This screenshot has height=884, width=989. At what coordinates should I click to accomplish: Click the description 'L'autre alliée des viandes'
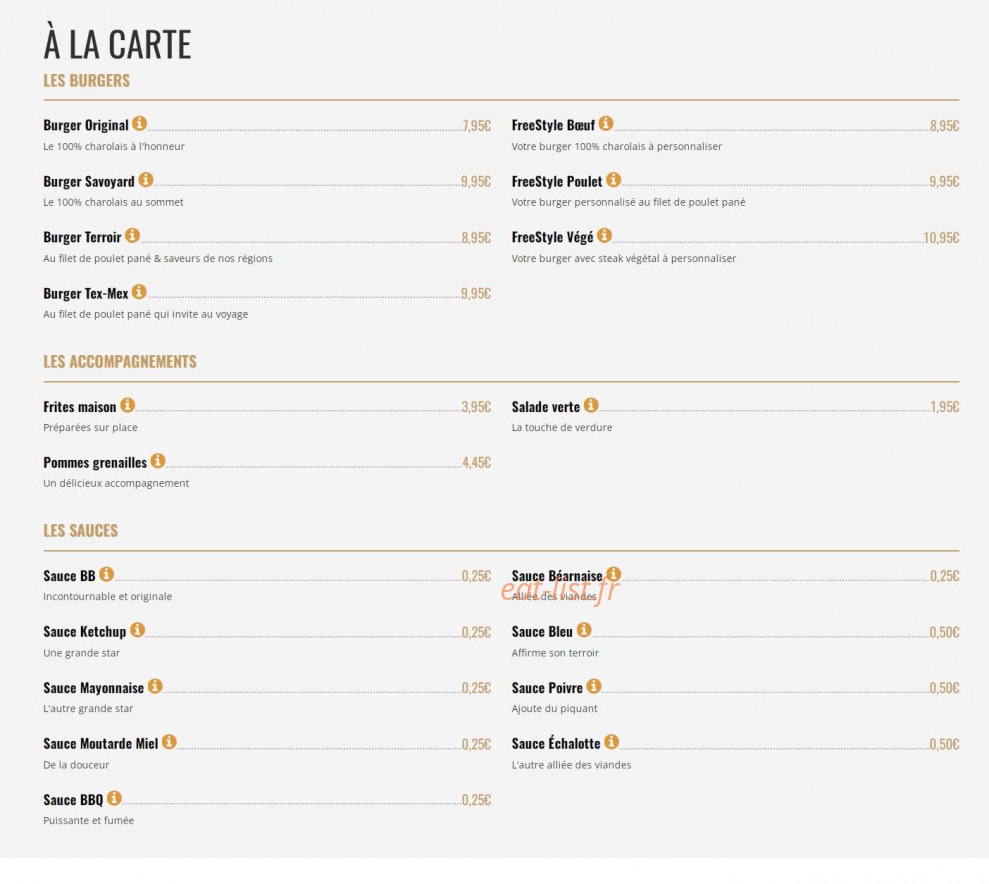click(571, 765)
